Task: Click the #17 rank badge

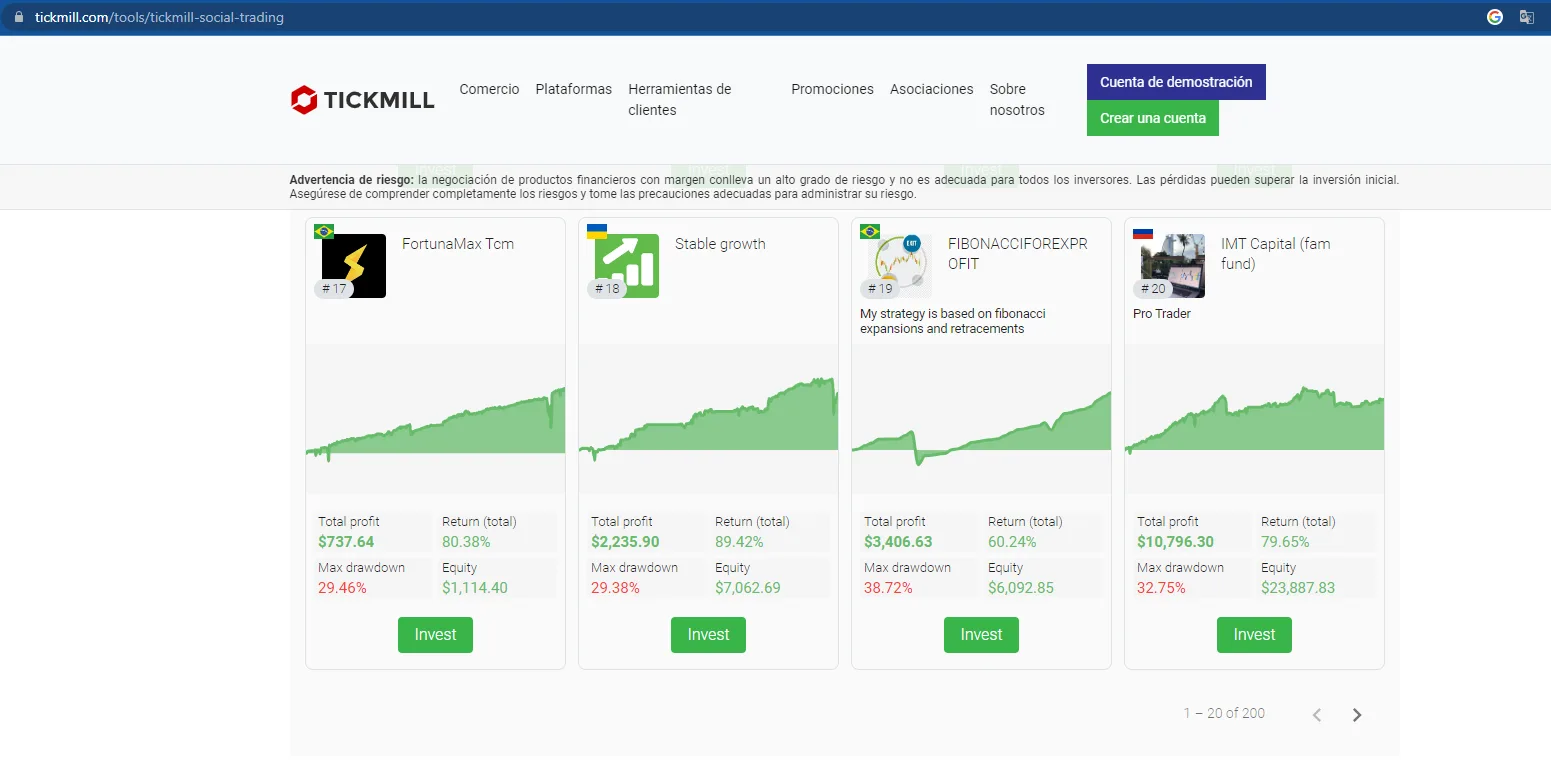Action: tap(334, 289)
